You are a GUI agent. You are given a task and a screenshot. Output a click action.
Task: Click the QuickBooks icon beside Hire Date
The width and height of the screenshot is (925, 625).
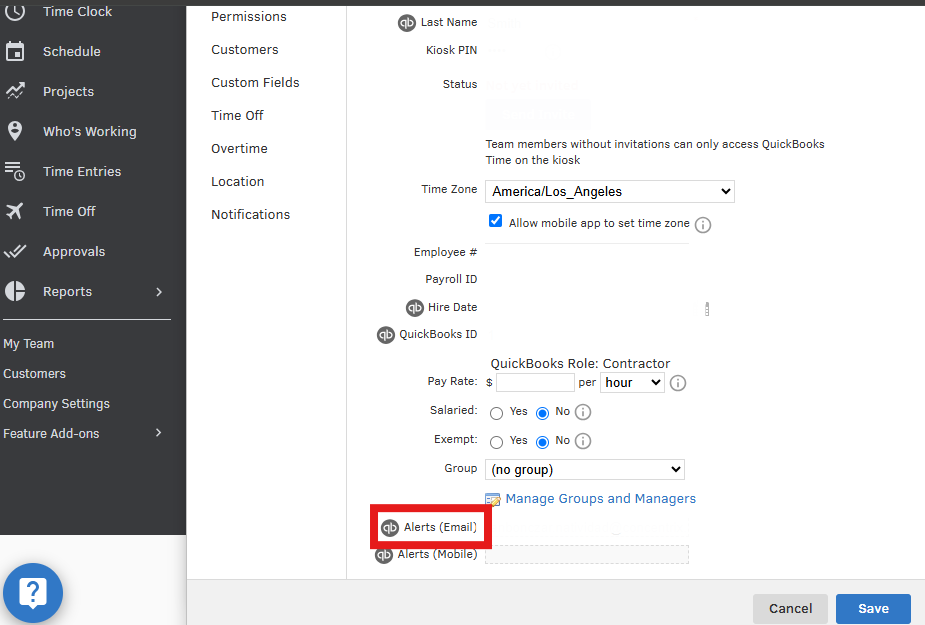pyautogui.click(x=415, y=307)
